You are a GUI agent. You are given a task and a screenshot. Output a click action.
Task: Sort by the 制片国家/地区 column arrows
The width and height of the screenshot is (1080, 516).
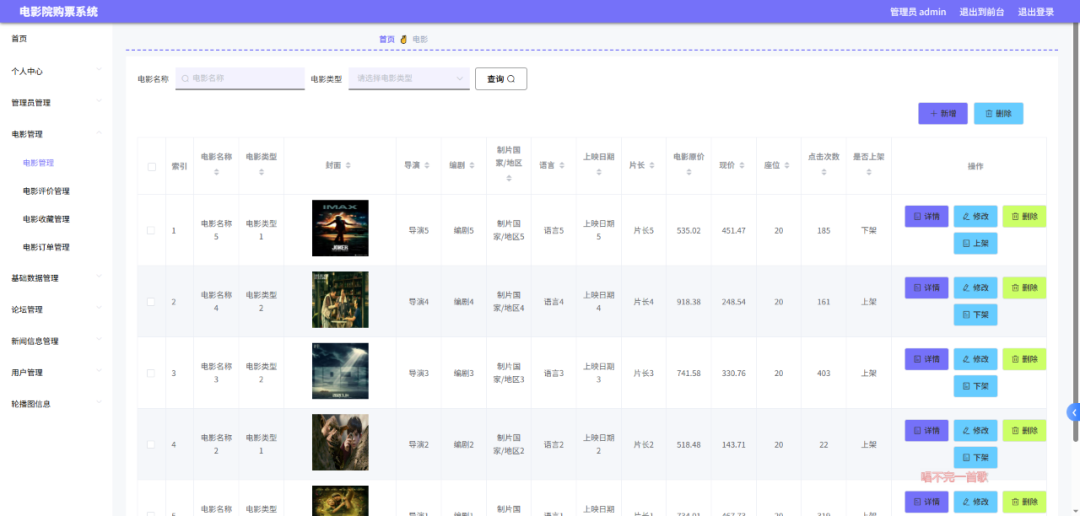[508, 178]
